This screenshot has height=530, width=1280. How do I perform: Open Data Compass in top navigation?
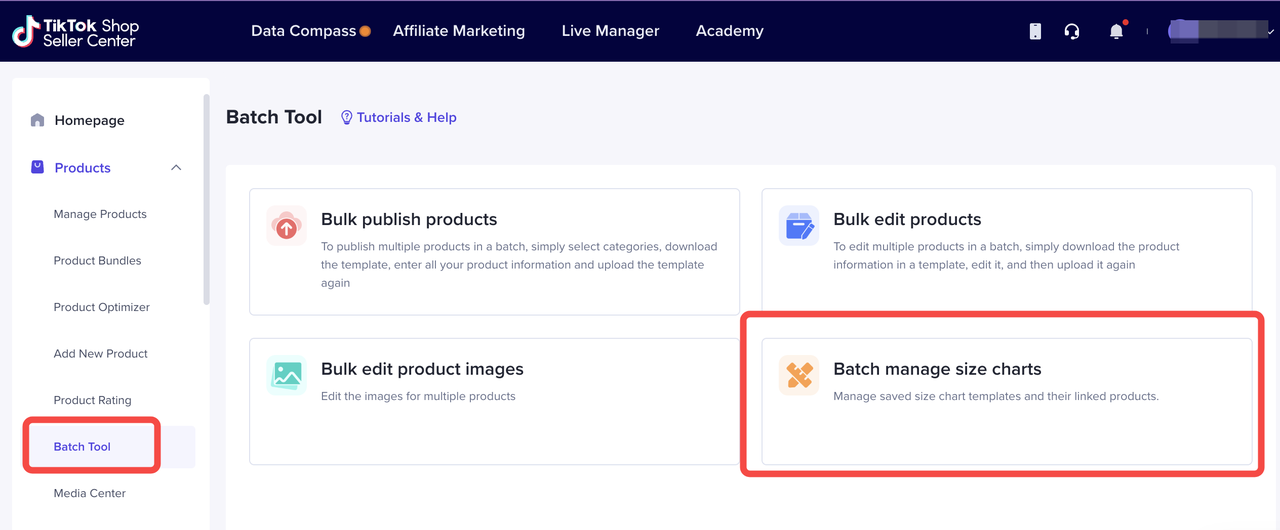[303, 31]
